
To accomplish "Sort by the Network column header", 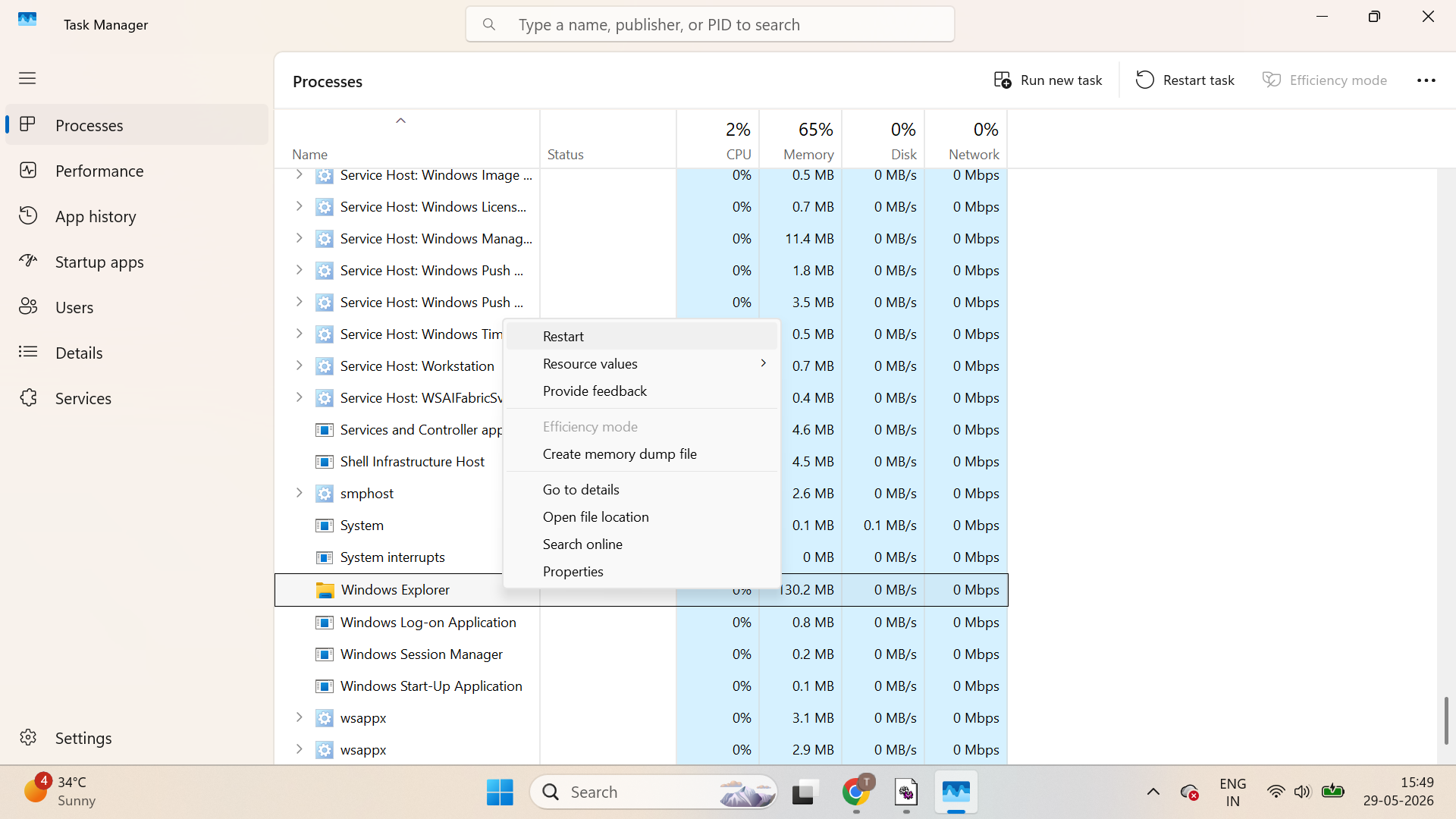I will pyautogui.click(x=966, y=139).
